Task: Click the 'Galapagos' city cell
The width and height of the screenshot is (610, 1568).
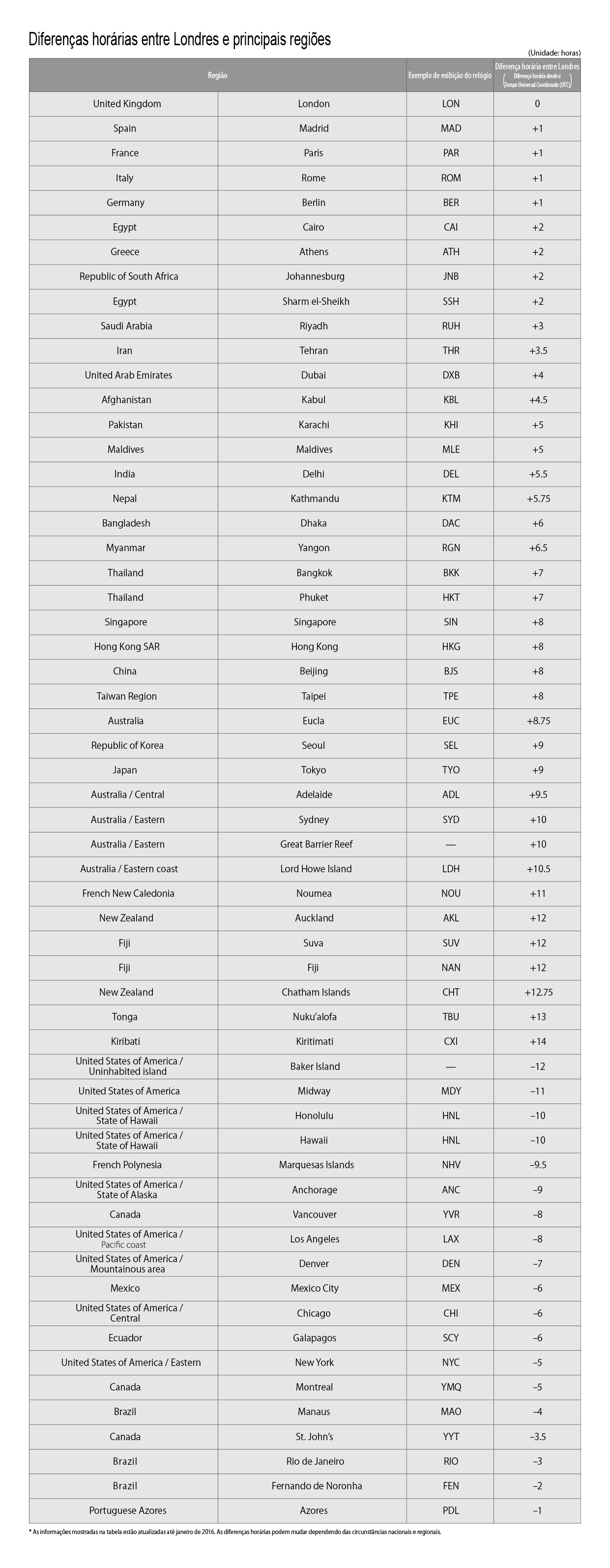Action: (314, 1338)
